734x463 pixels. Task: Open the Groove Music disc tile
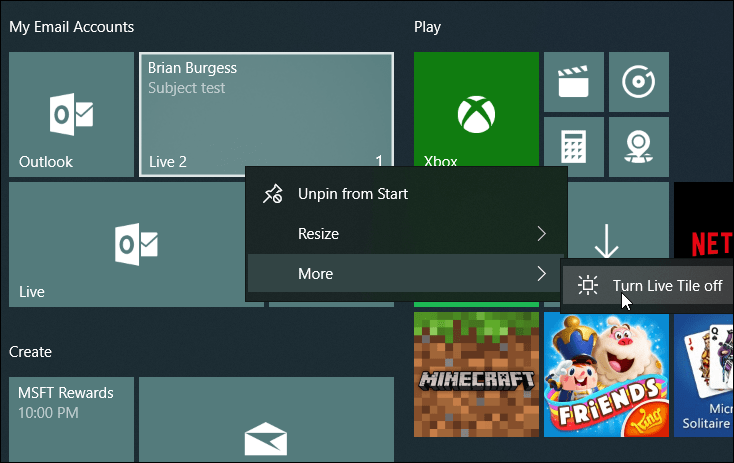tap(639, 82)
